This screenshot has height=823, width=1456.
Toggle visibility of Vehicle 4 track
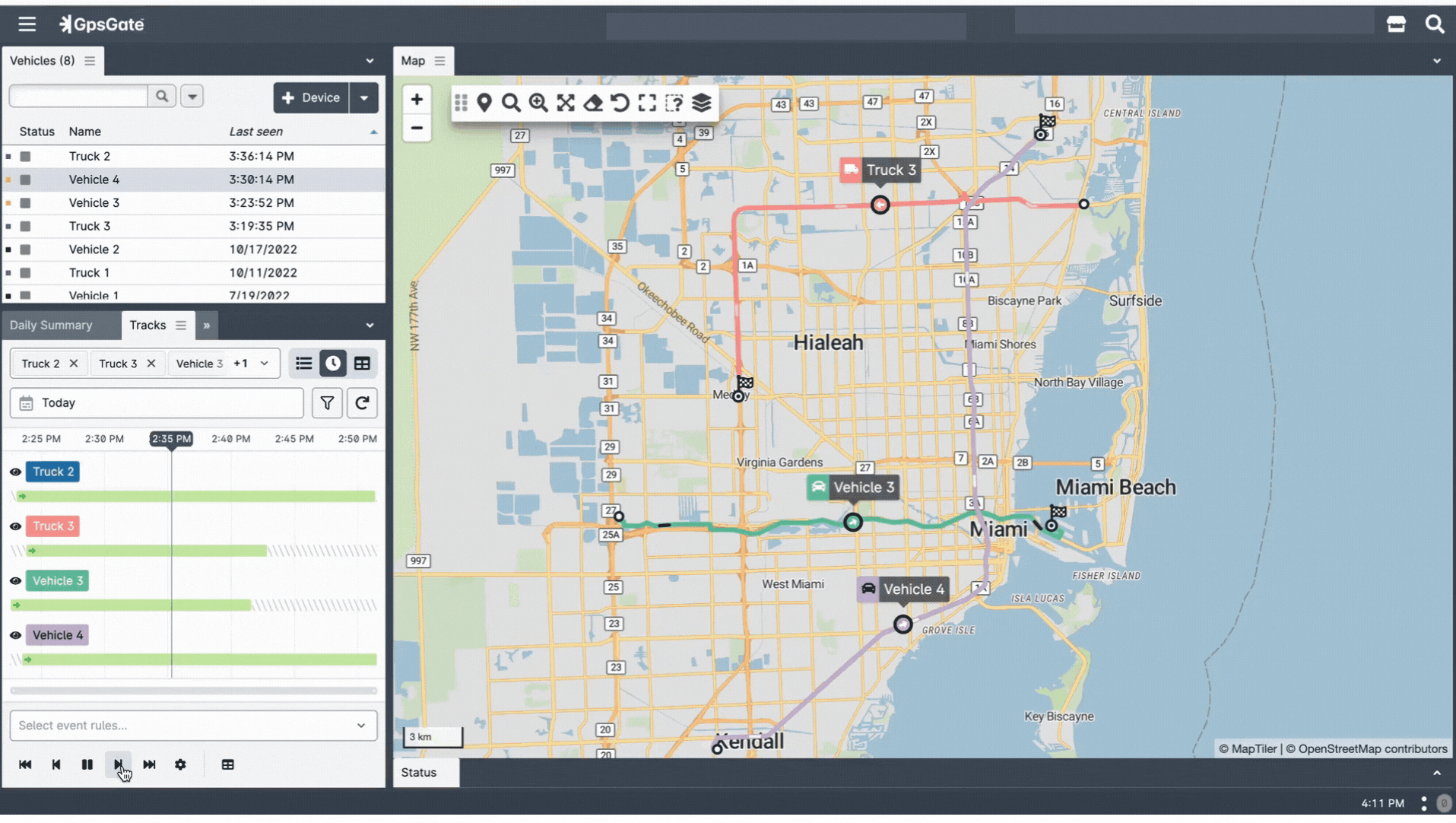tap(14, 634)
